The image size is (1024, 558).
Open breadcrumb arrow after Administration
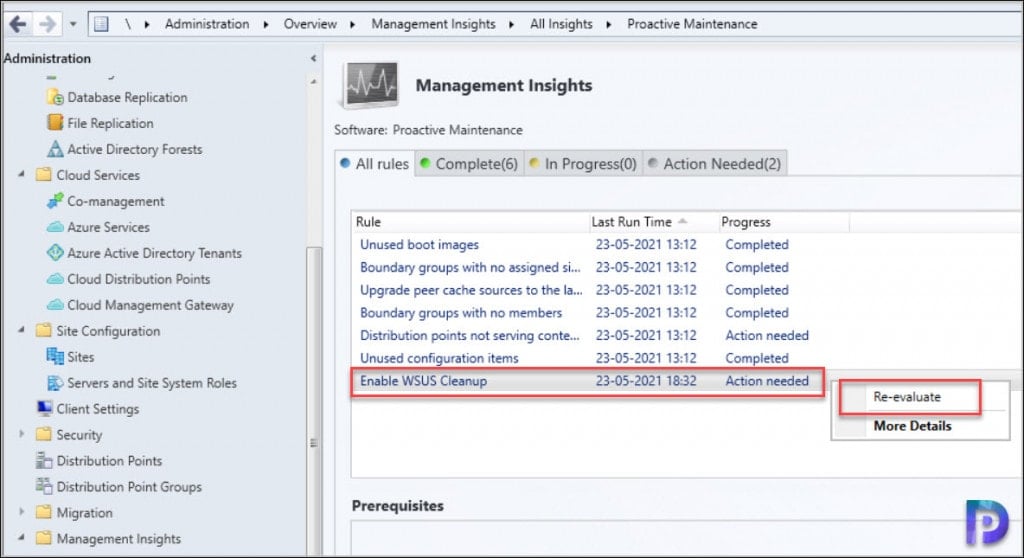pyautogui.click(x=266, y=25)
